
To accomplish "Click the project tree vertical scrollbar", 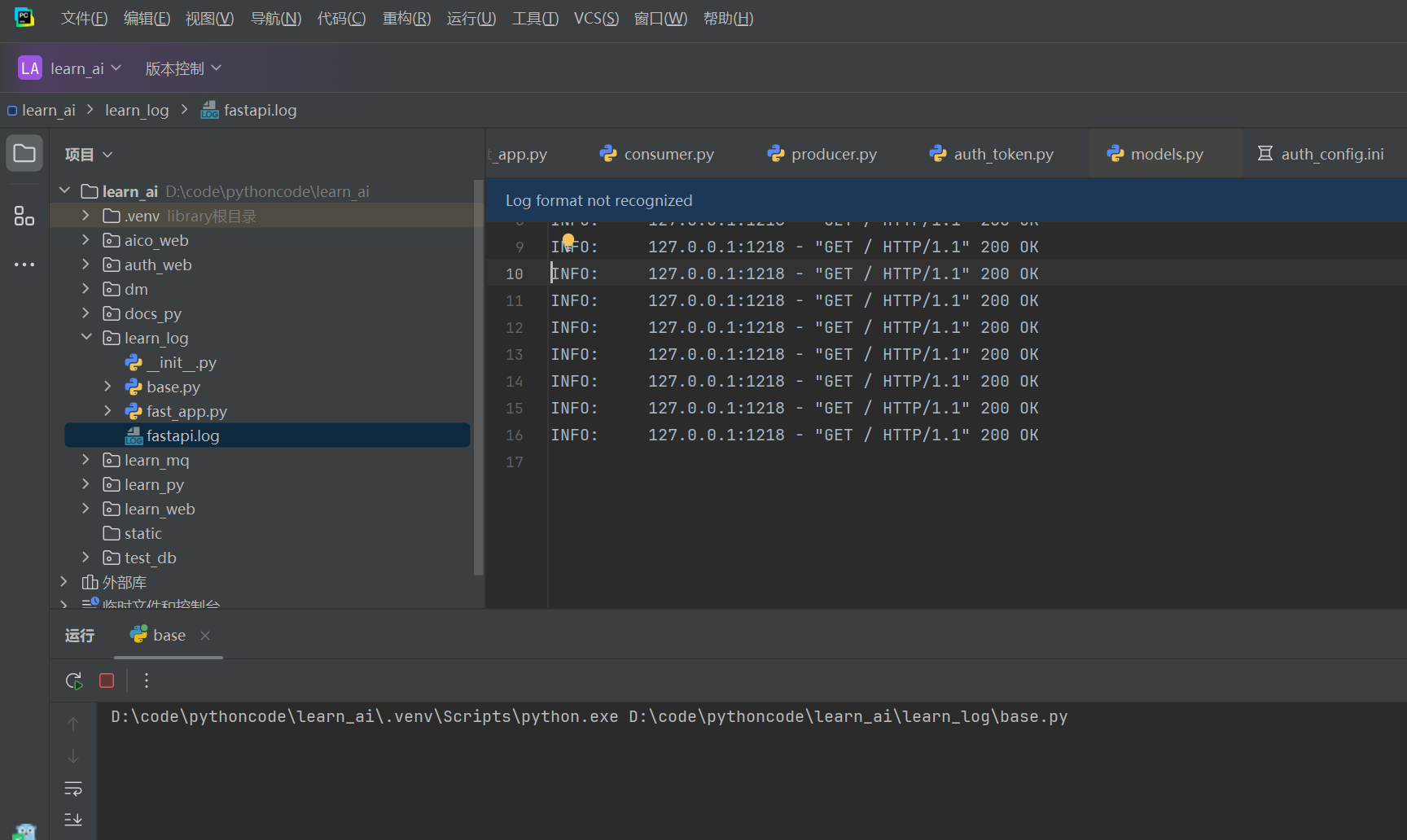I will point(479,374).
